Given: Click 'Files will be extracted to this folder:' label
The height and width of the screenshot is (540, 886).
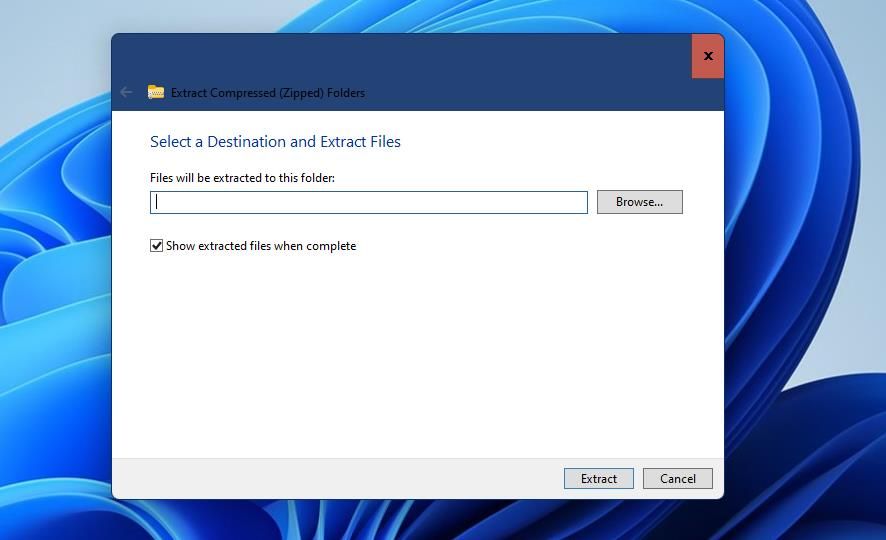Looking at the screenshot, I should [242, 178].
